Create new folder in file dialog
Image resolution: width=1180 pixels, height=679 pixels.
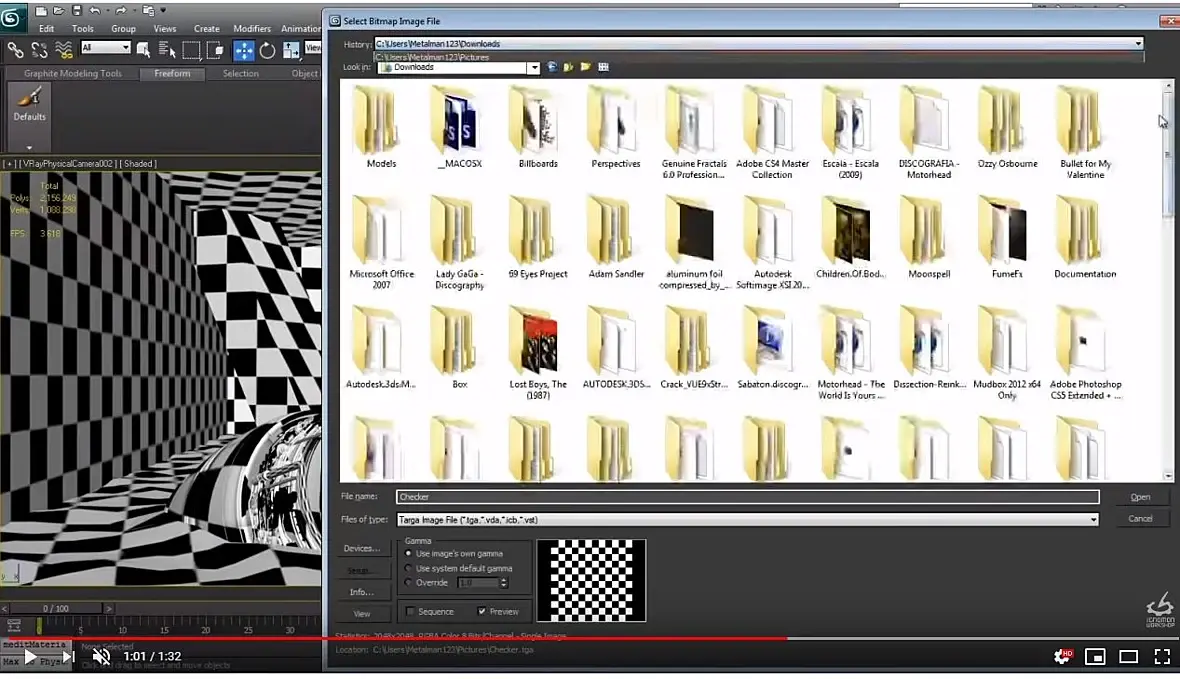coord(585,67)
